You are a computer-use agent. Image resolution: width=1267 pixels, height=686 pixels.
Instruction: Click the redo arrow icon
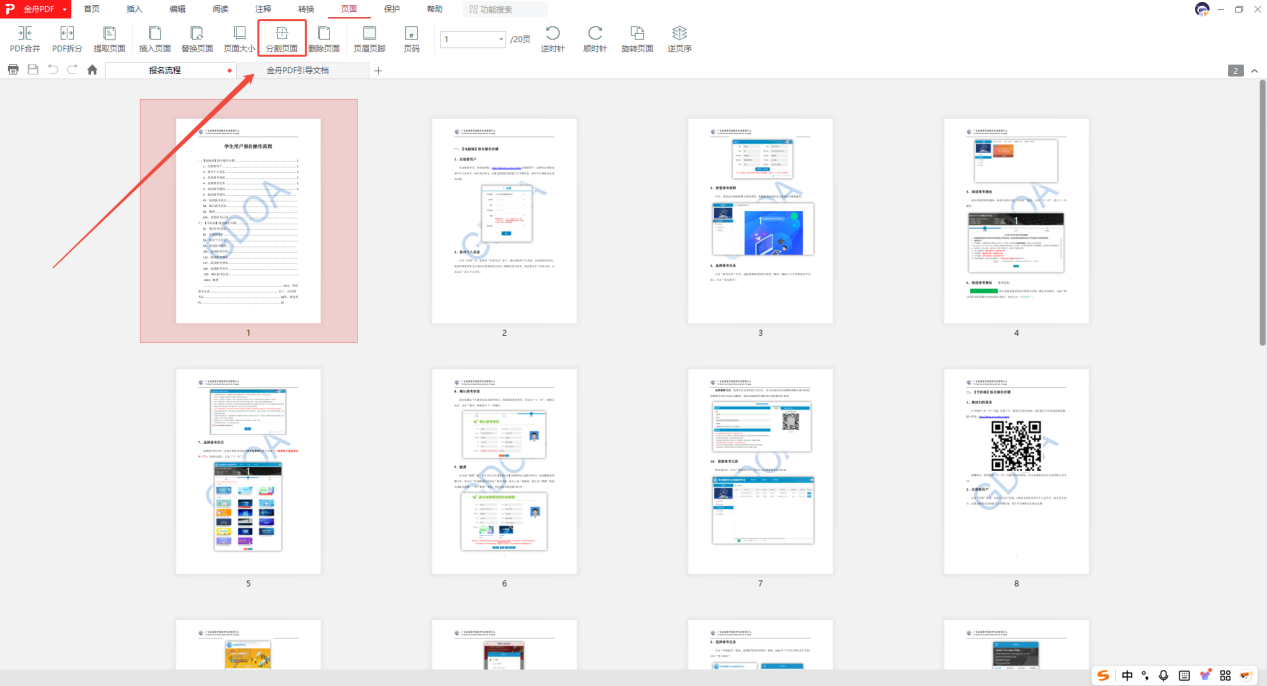(72, 70)
